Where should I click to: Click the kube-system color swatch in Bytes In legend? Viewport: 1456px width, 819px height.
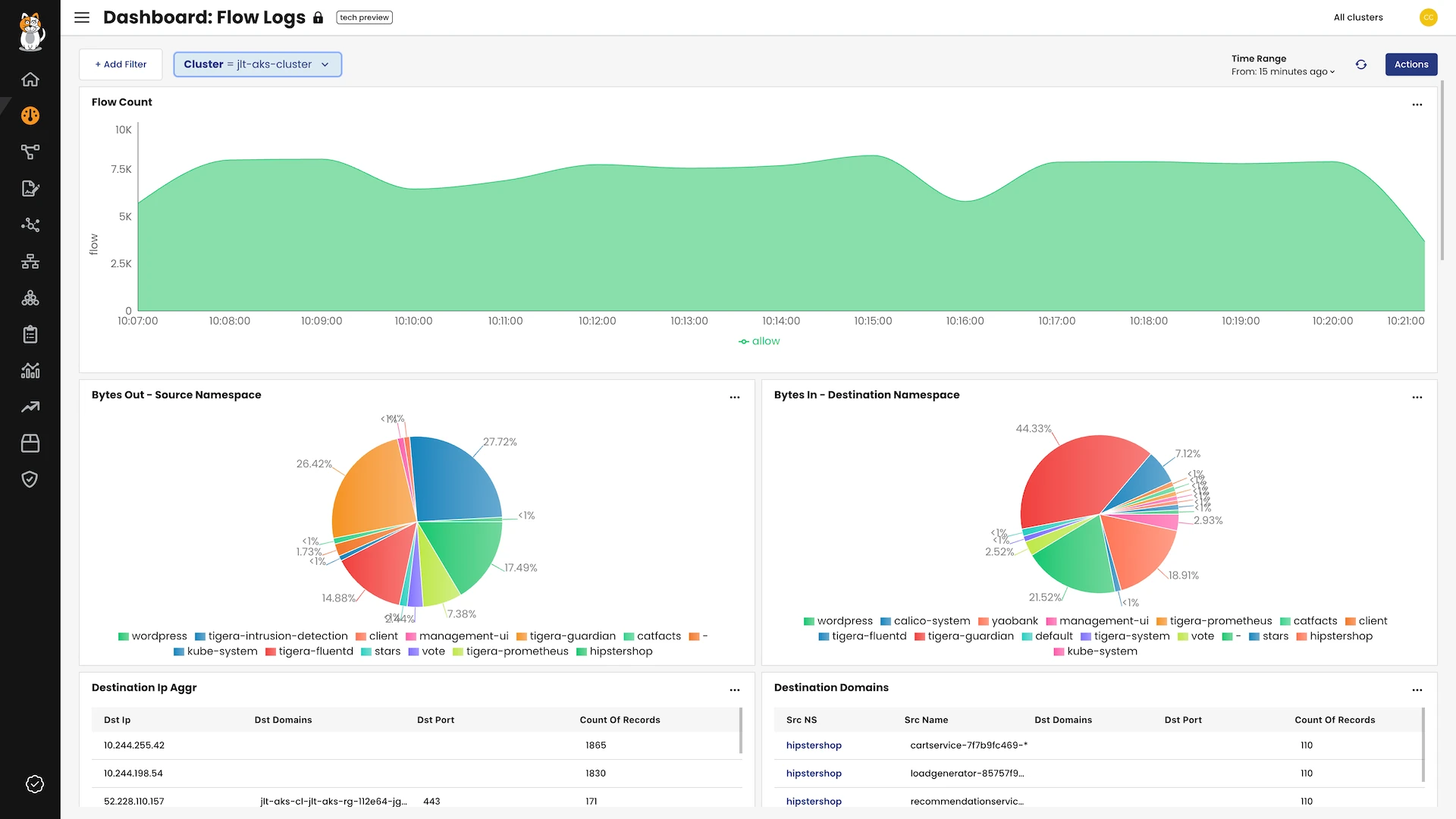click(1059, 652)
